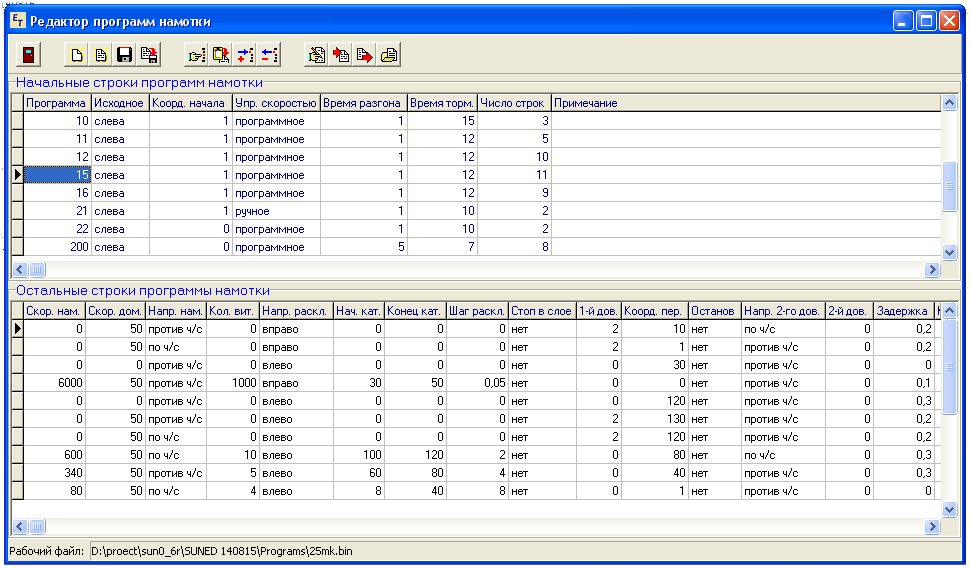
Task: Sort by the 'Программа' column header
Action: coord(56,103)
